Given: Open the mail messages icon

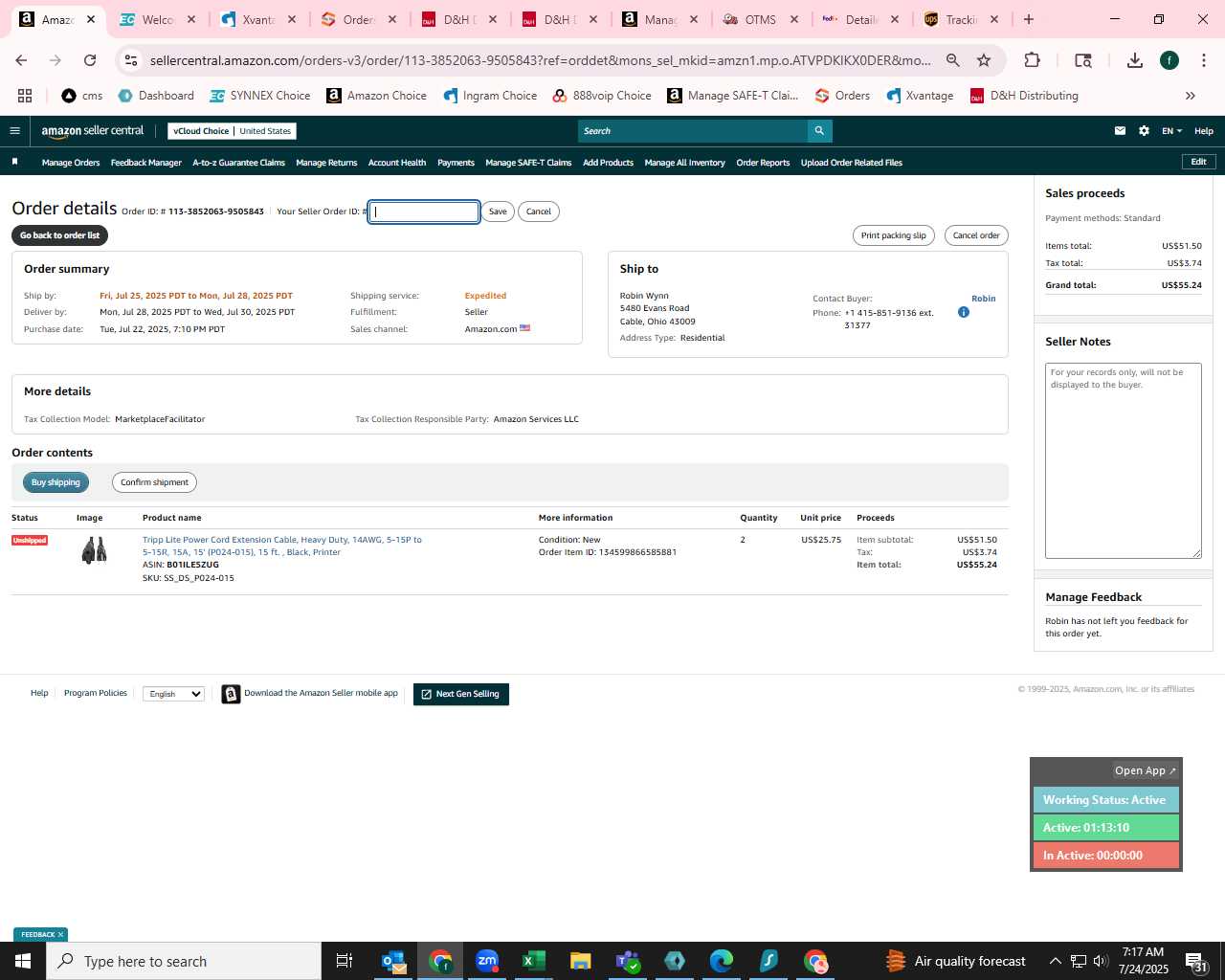Looking at the screenshot, I should click(1120, 131).
